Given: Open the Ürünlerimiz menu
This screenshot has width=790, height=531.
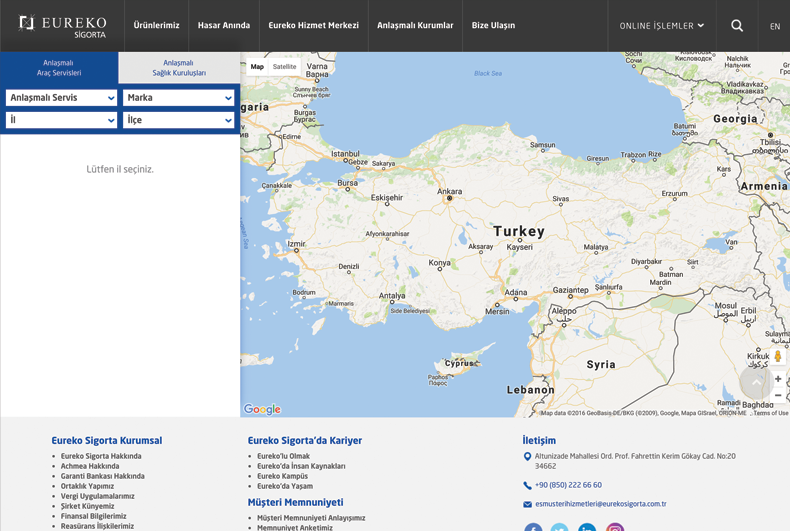Looking at the screenshot, I should coord(156,25).
